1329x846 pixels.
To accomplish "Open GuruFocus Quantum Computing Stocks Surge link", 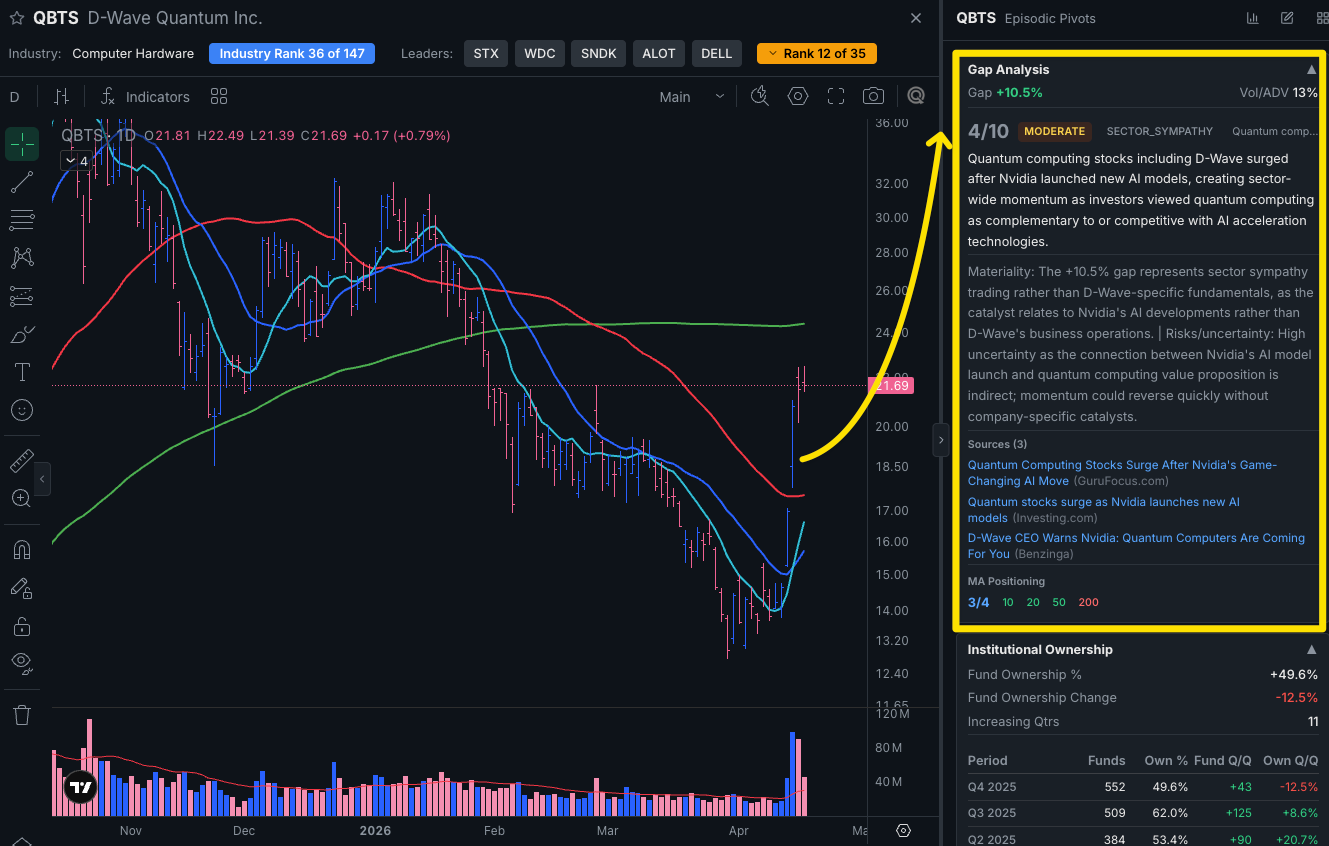I will (x=1122, y=473).
